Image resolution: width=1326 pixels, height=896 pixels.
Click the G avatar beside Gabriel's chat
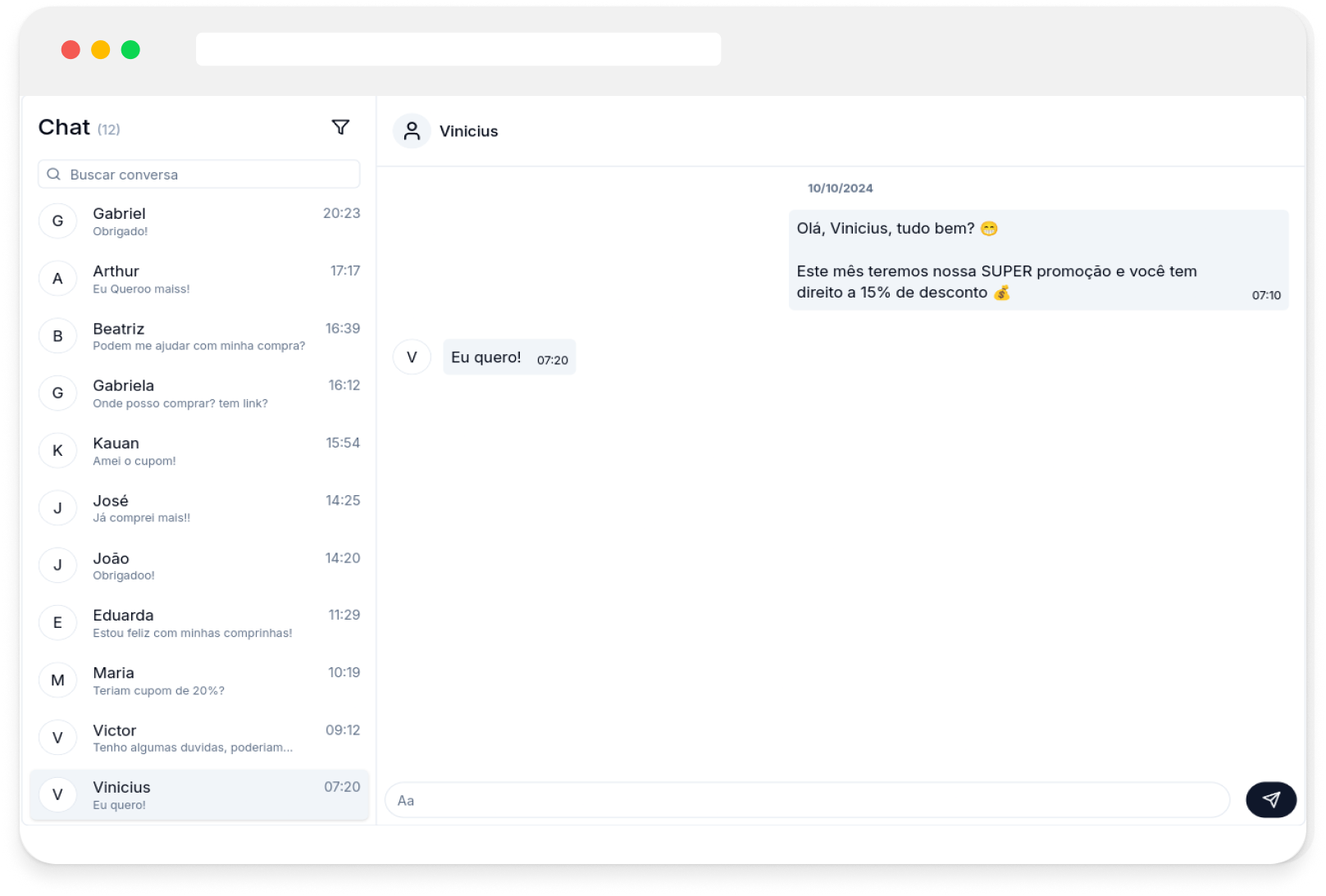tap(58, 221)
